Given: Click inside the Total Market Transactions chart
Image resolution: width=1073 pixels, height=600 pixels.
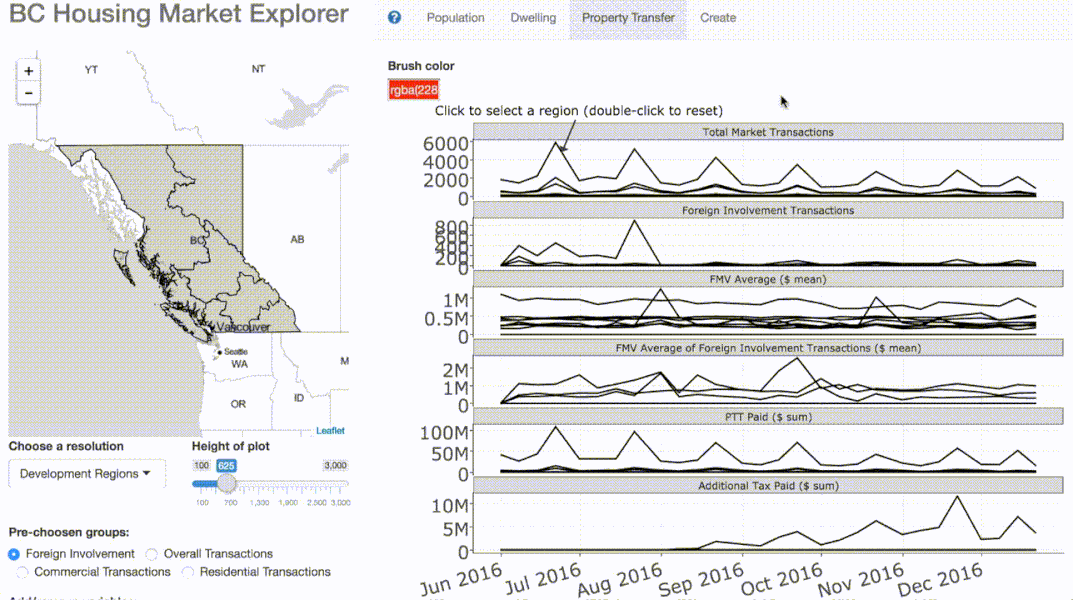Looking at the screenshot, I should [x=770, y=170].
